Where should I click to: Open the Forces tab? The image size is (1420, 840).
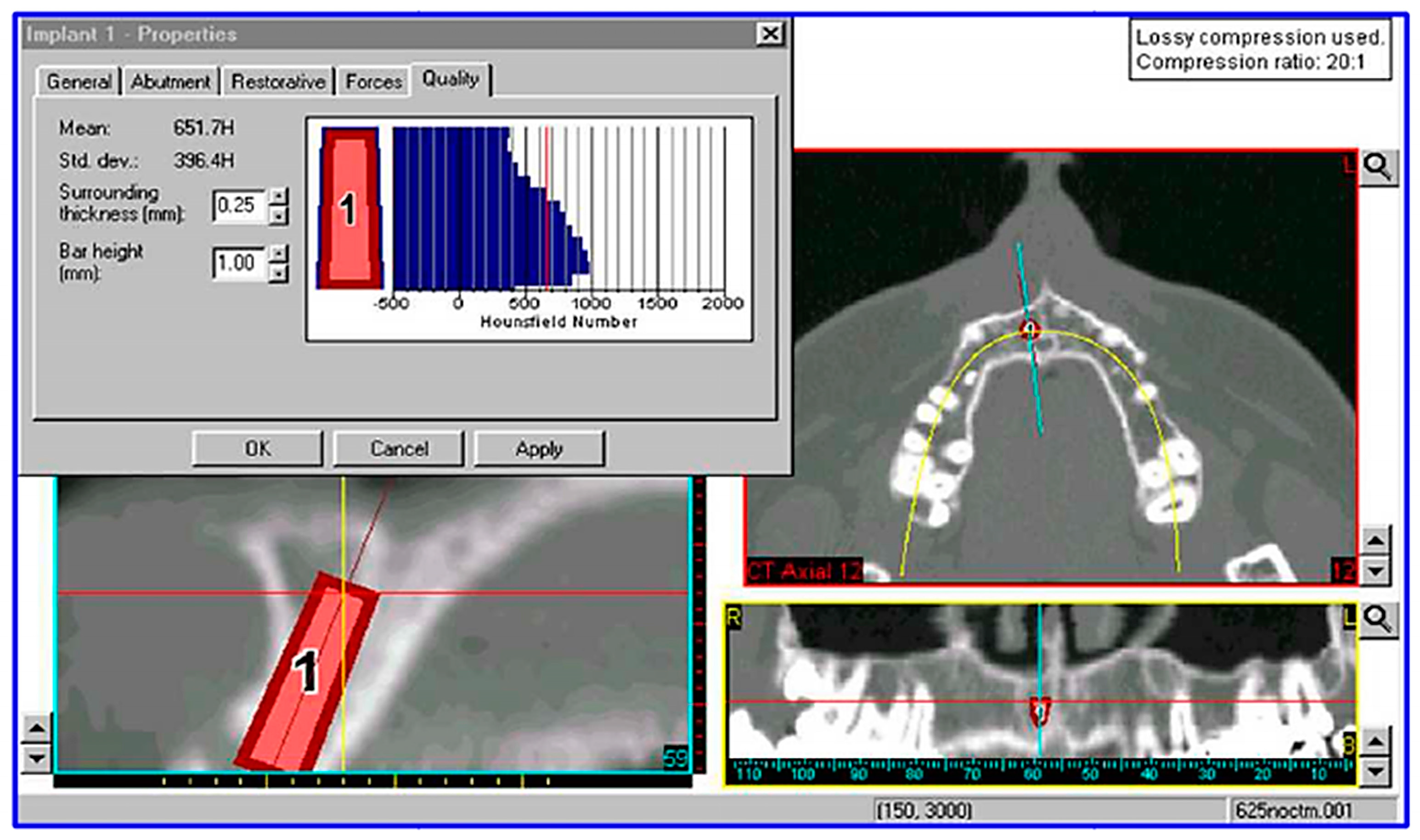click(374, 82)
